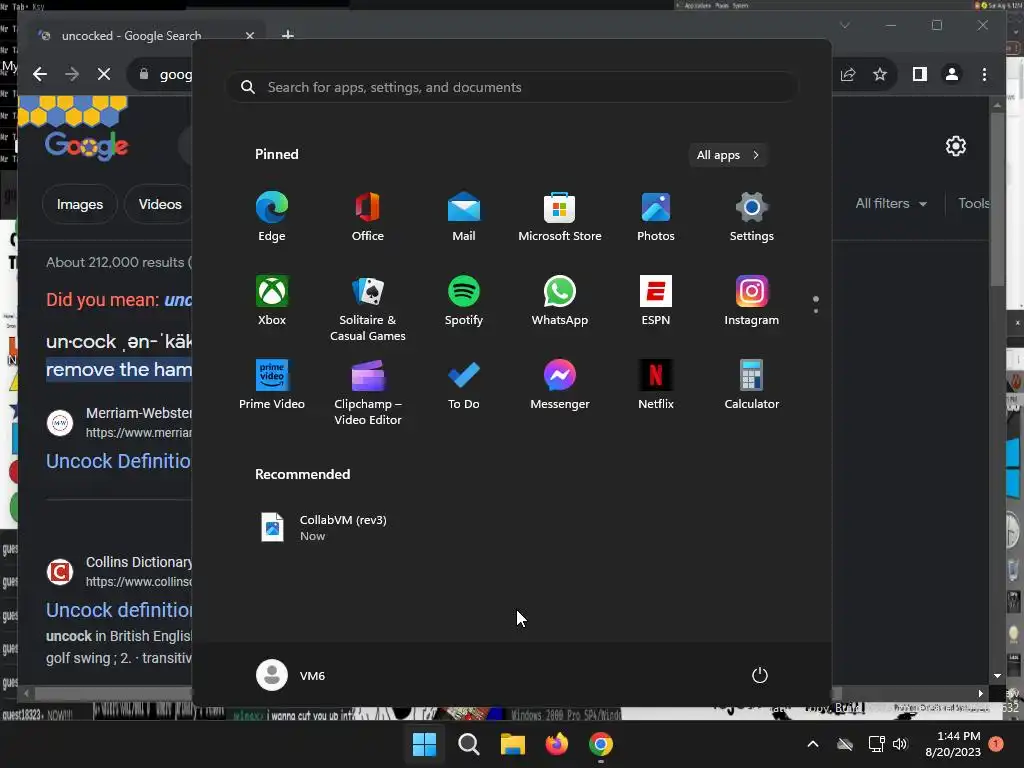Image resolution: width=1024 pixels, height=768 pixels.
Task: Open Microsoft Store from Start menu
Action: (x=560, y=217)
